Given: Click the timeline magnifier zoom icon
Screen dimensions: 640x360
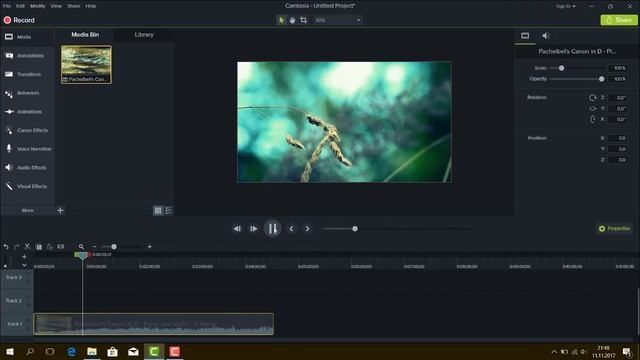Looking at the screenshot, I should (81, 247).
